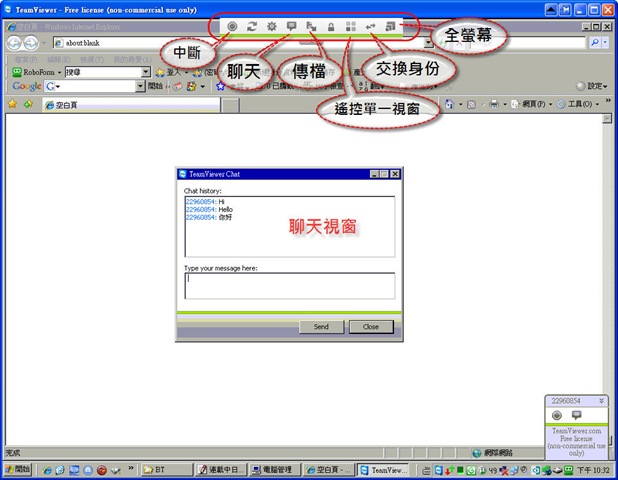Click the single window grid icon
This screenshot has width=618, height=480.
click(350, 25)
